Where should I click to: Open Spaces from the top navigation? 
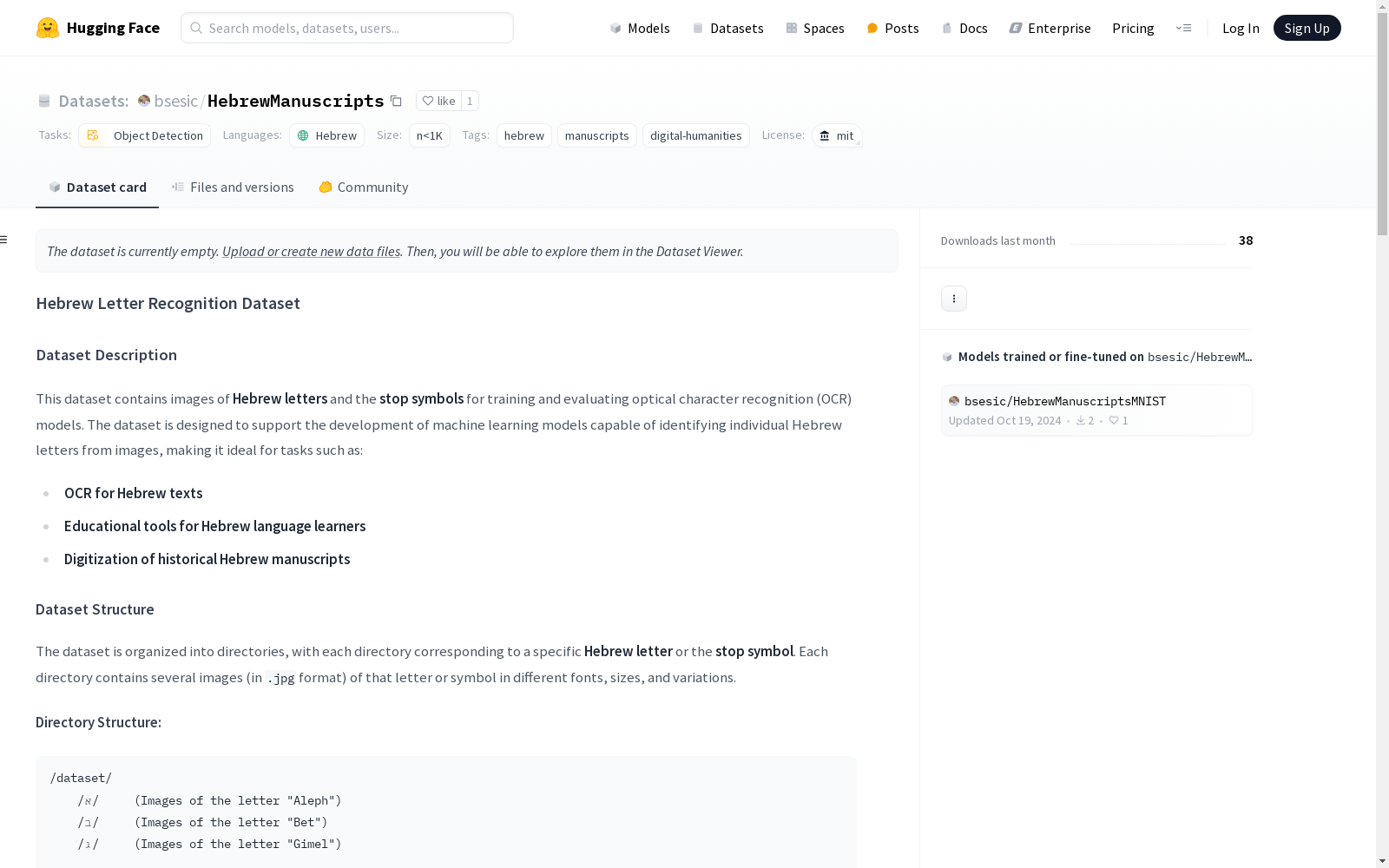click(x=815, y=28)
